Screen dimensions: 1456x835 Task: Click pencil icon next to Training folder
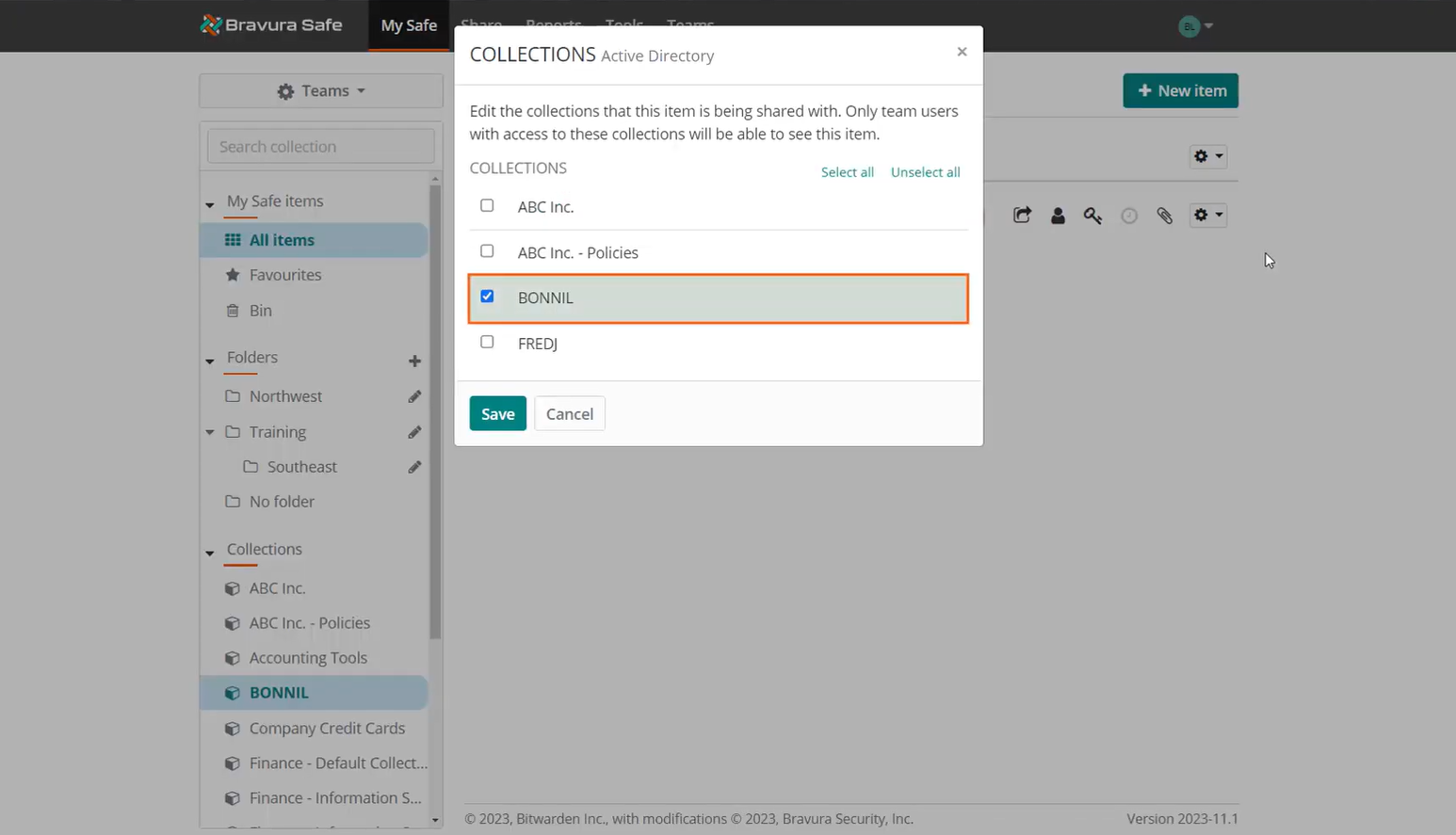[x=414, y=432]
